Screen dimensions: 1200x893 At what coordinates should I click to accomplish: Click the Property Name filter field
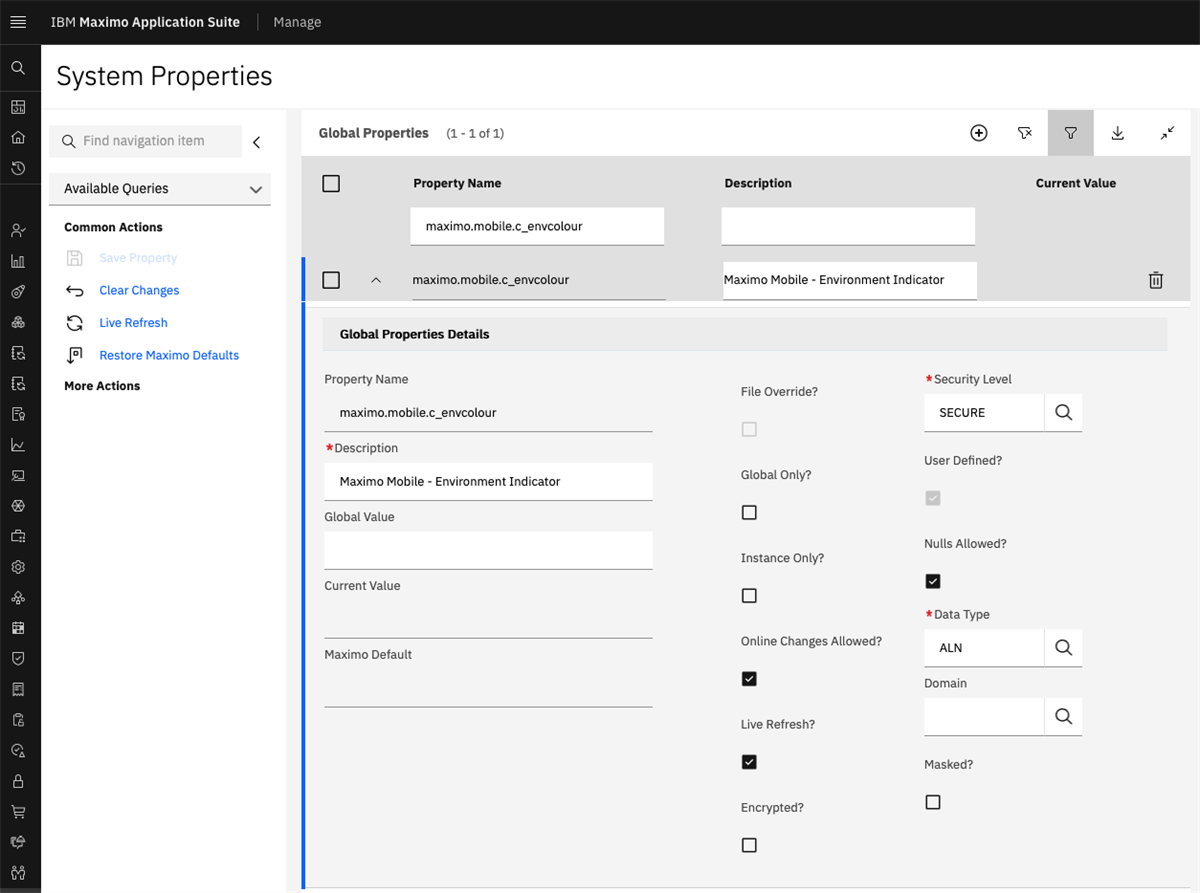tap(537, 226)
